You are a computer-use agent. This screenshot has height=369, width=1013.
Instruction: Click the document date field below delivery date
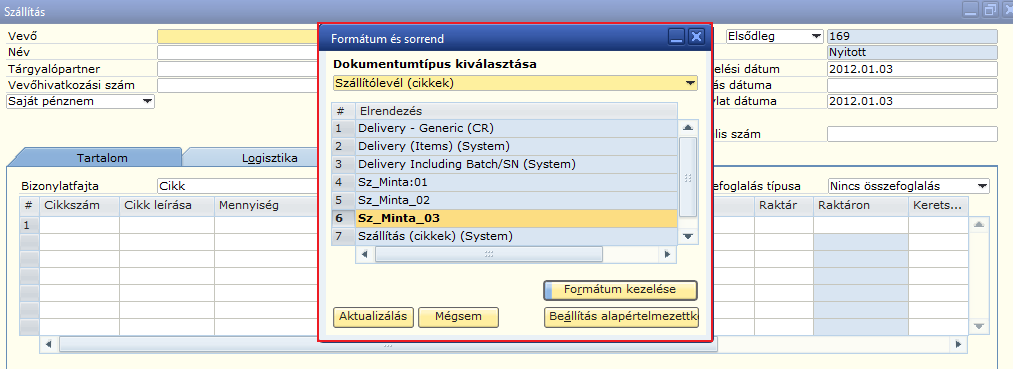(x=912, y=101)
